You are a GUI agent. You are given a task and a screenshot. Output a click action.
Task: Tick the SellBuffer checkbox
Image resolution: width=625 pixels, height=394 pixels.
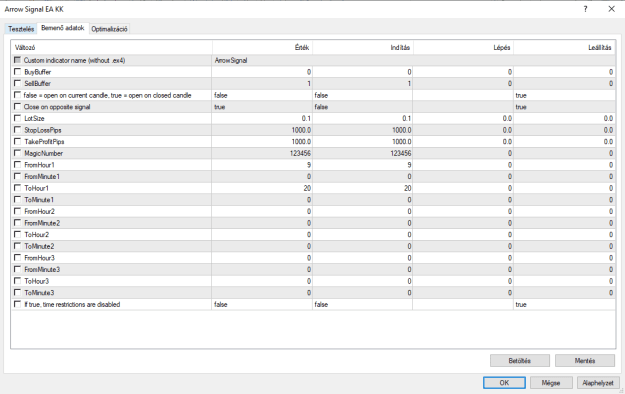17,83
